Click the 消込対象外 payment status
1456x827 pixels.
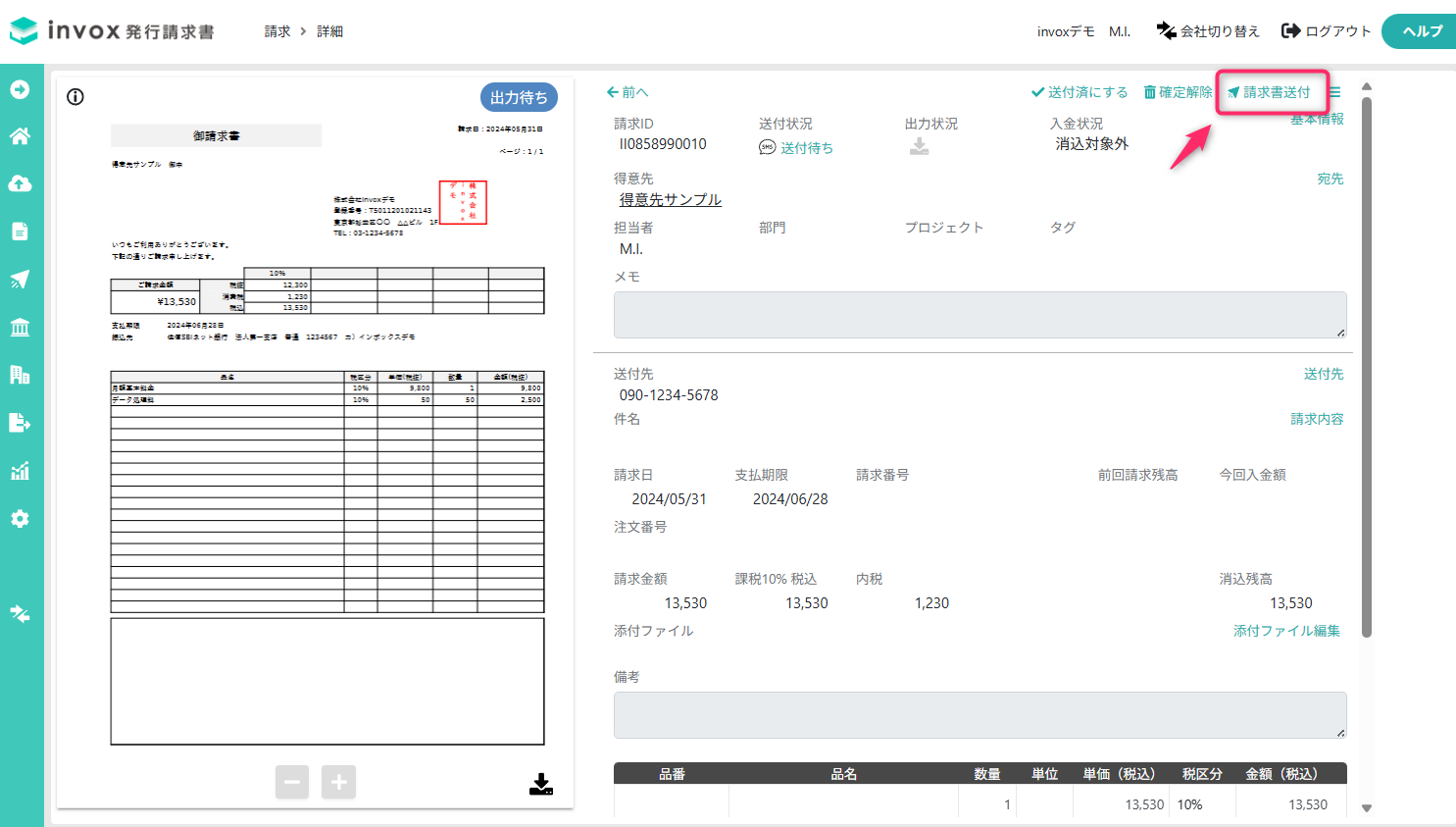1091,144
